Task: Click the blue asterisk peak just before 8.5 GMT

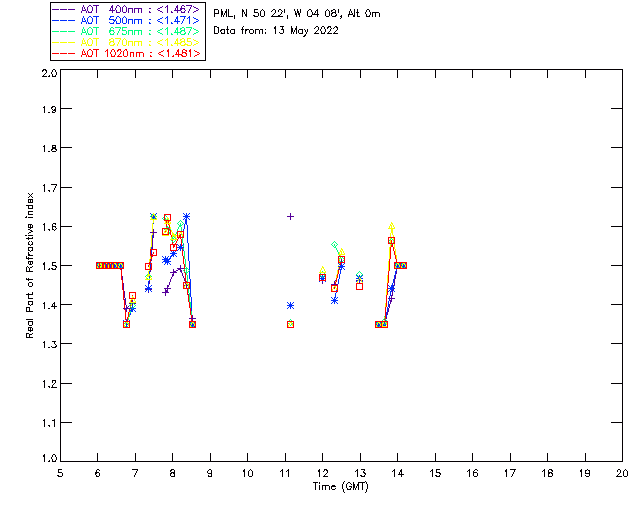Action: 187,216
